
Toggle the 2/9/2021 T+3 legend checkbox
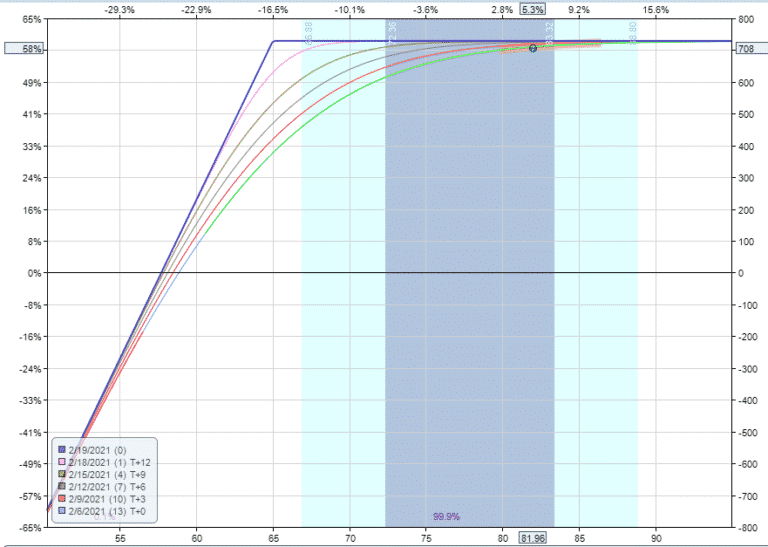click(61, 497)
